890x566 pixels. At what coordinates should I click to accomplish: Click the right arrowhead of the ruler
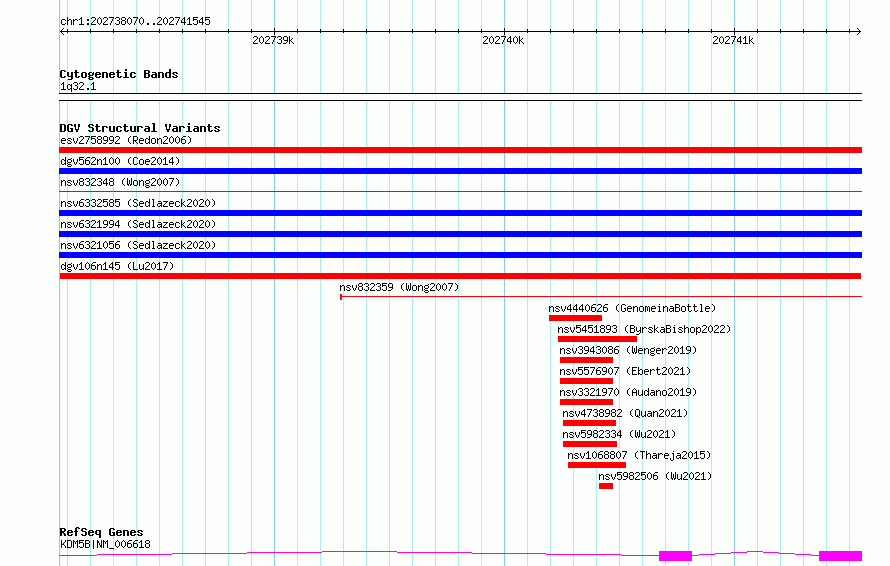point(859,32)
